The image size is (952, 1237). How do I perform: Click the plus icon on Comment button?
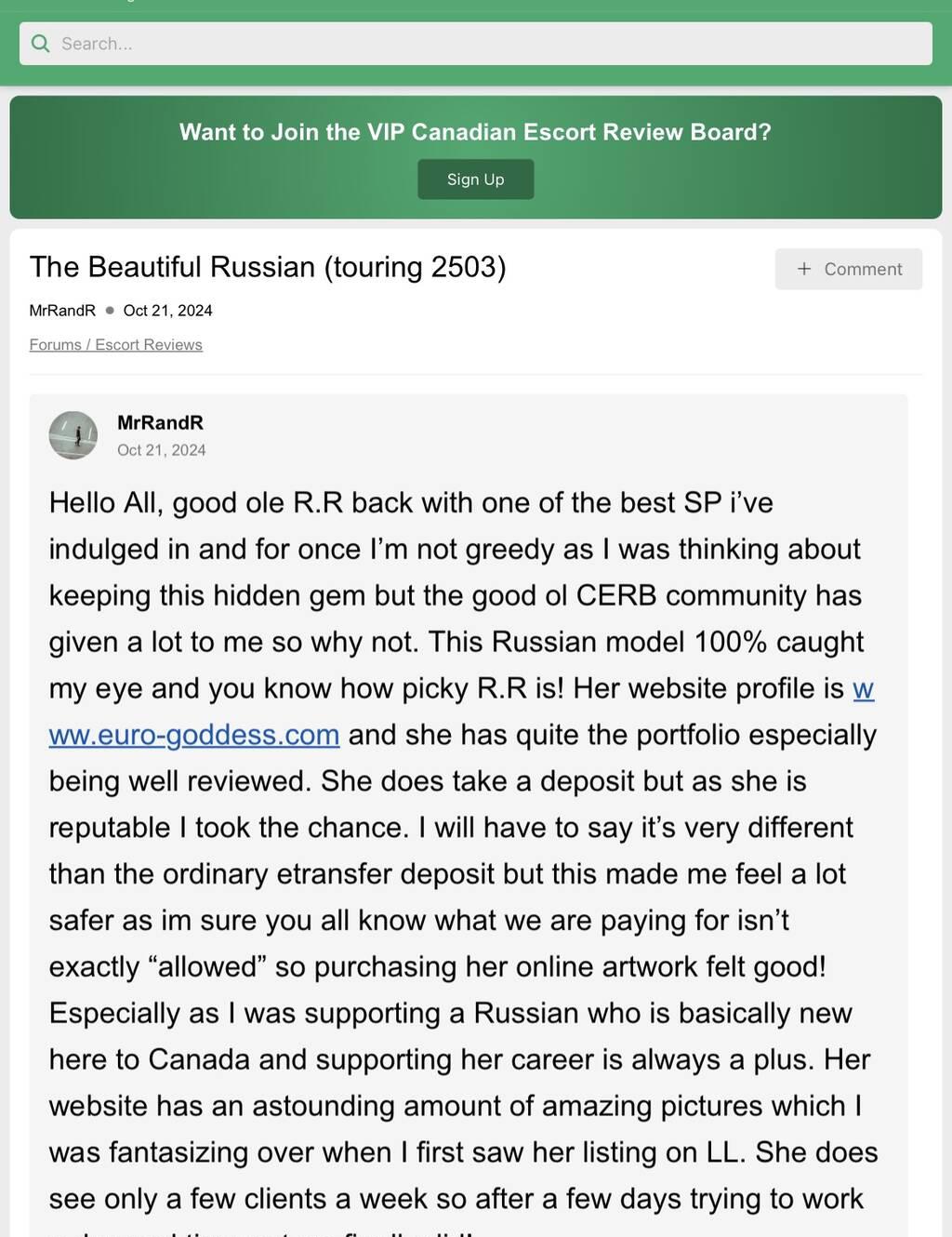tap(804, 269)
